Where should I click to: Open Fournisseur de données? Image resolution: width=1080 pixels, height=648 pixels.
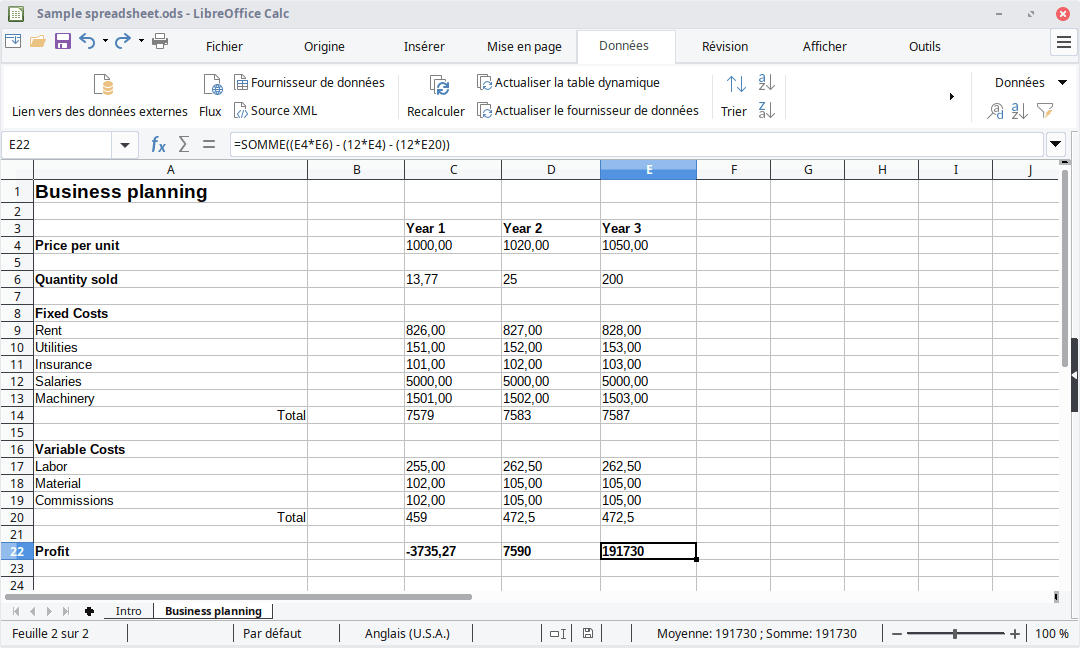click(x=309, y=83)
